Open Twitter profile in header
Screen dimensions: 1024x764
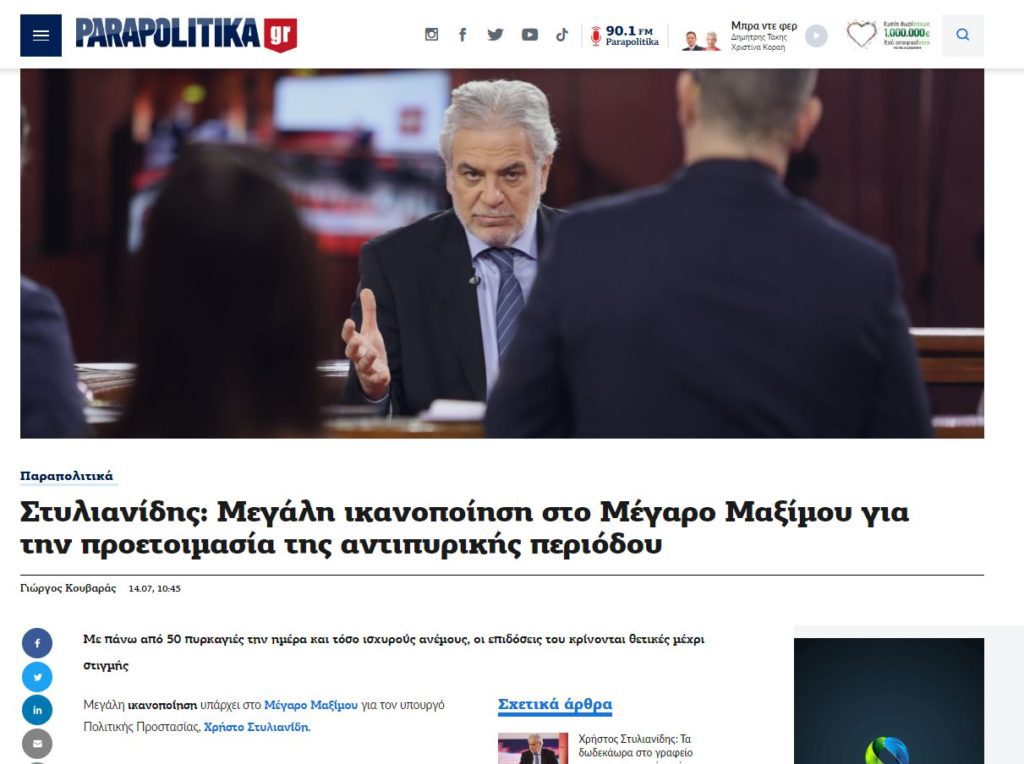point(495,35)
